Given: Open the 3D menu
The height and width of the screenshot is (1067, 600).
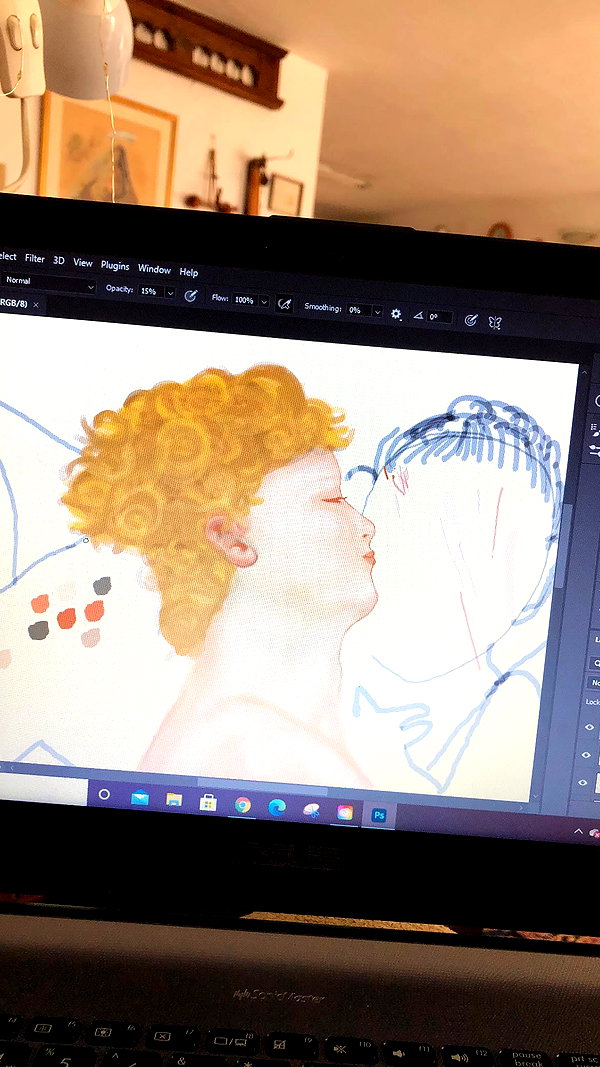Looking at the screenshot, I should coord(59,261).
